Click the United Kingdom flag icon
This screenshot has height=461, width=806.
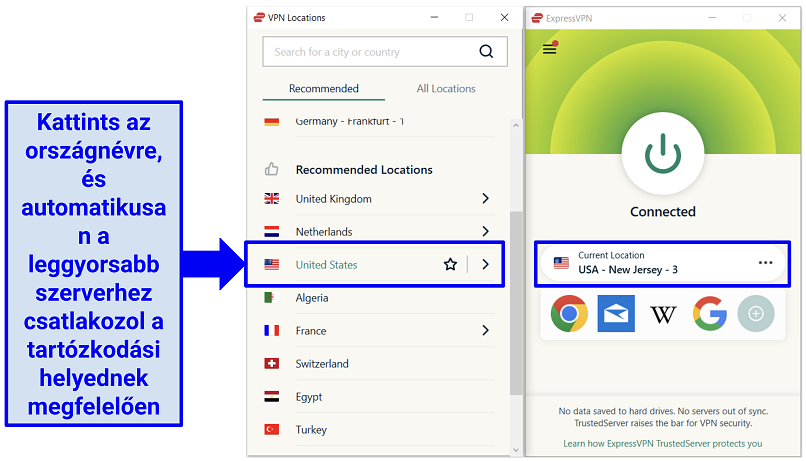(271, 199)
